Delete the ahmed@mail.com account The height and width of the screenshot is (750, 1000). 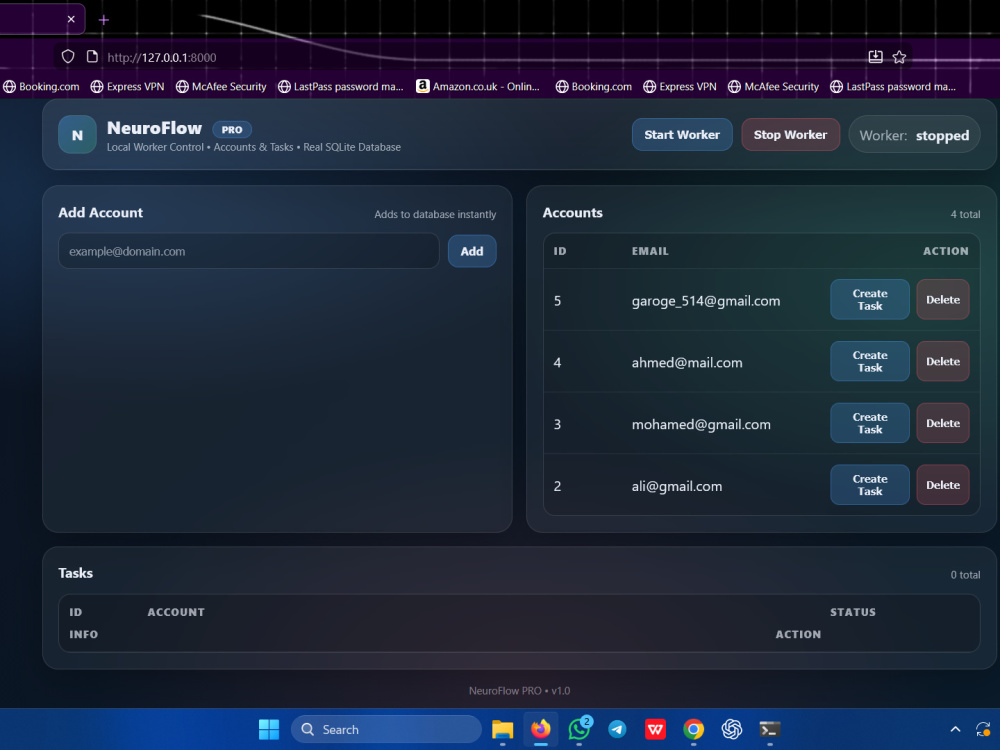(943, 361)
